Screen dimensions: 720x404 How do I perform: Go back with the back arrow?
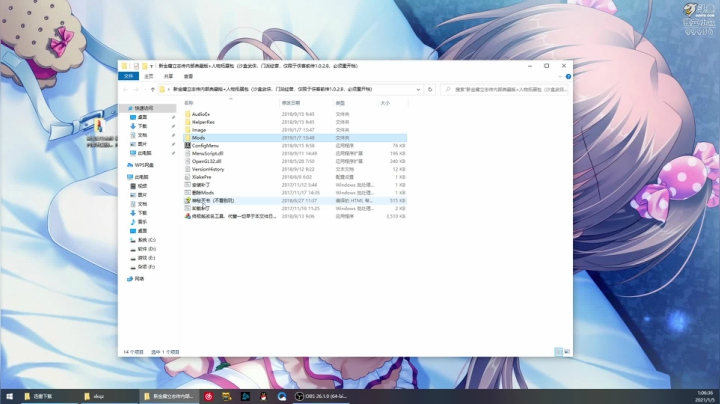point(125,90)
